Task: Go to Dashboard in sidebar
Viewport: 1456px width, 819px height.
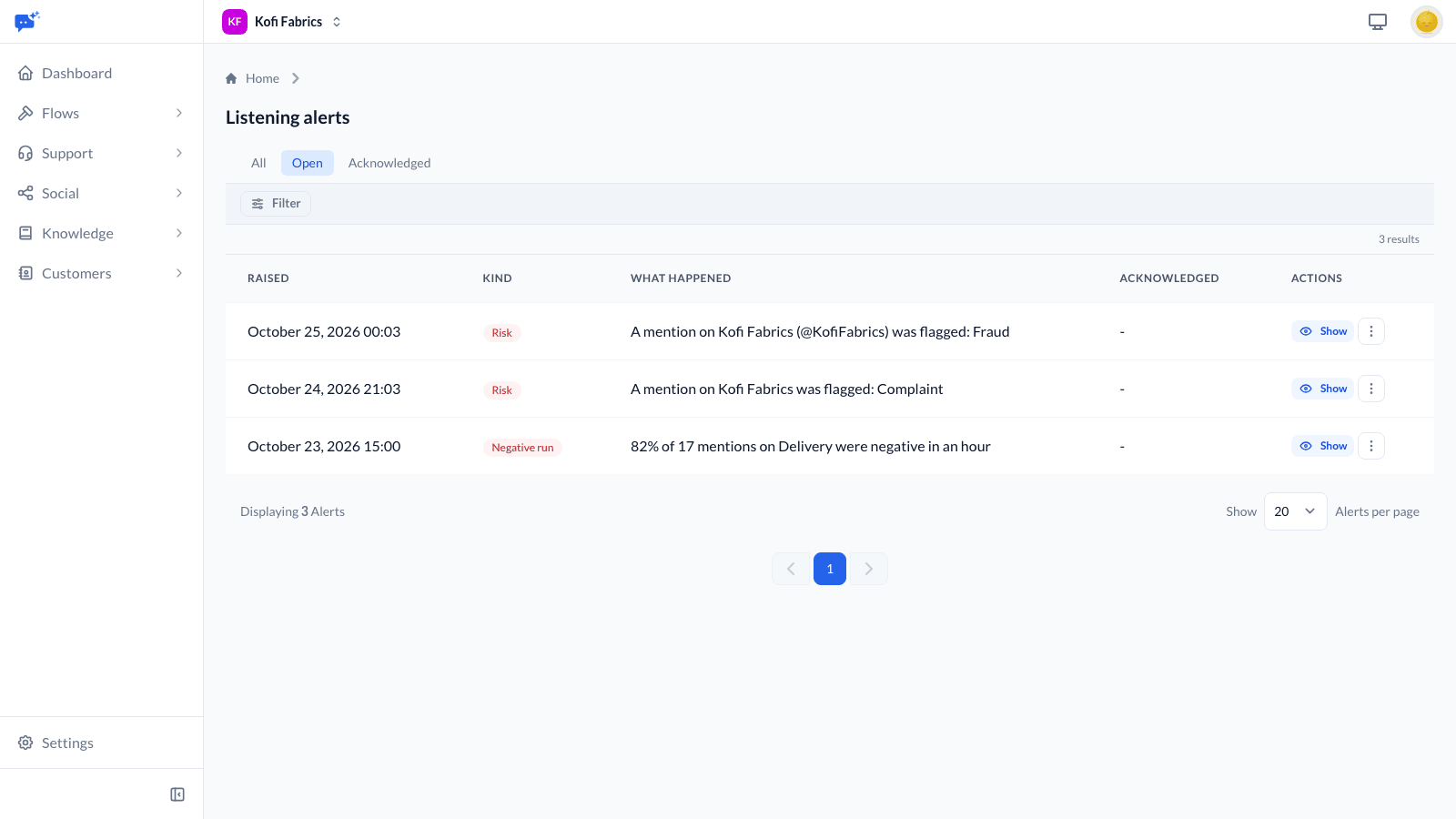Action: [101, 73]
